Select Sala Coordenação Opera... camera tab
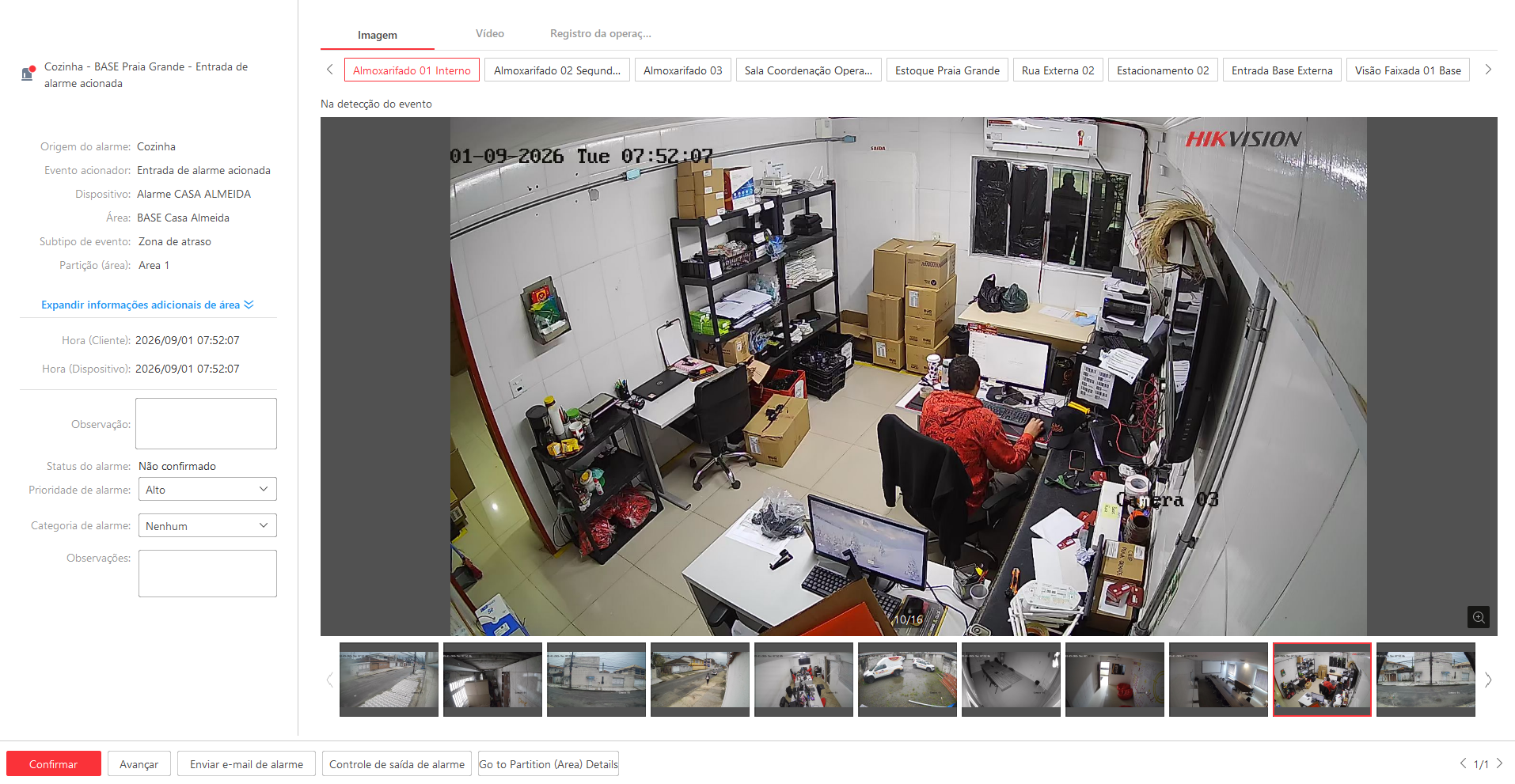 click(x=808, y=70)
